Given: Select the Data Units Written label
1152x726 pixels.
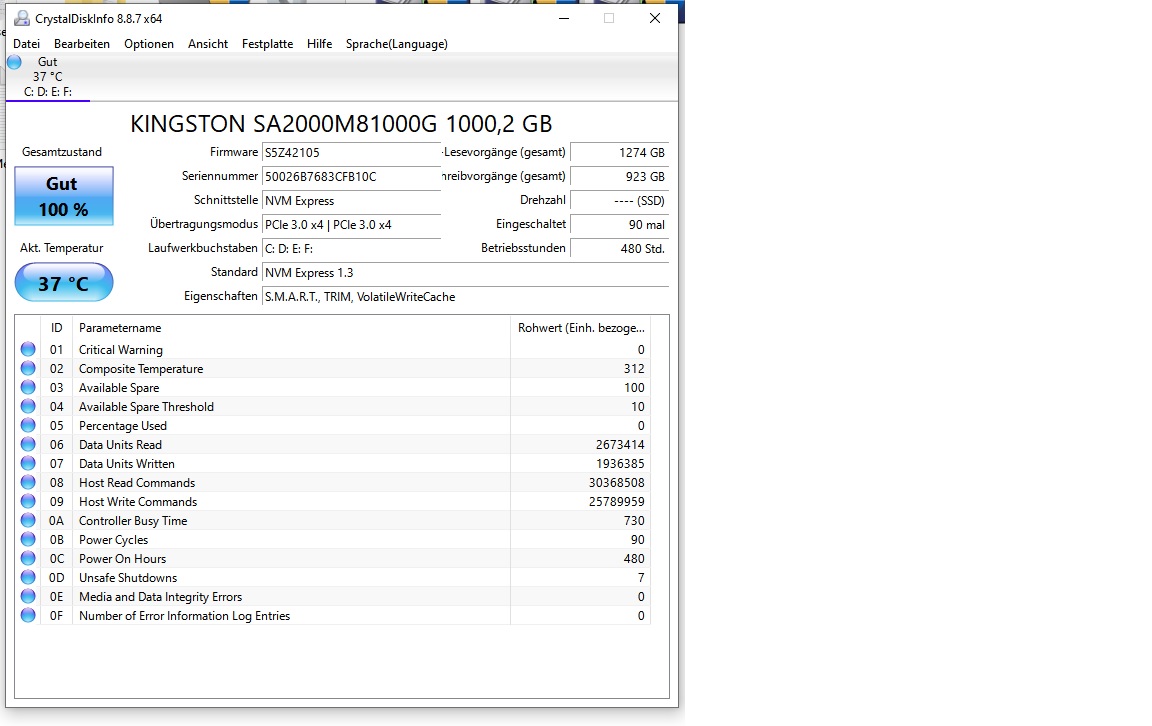Looking at the screenshot, I should pos(126,464).
